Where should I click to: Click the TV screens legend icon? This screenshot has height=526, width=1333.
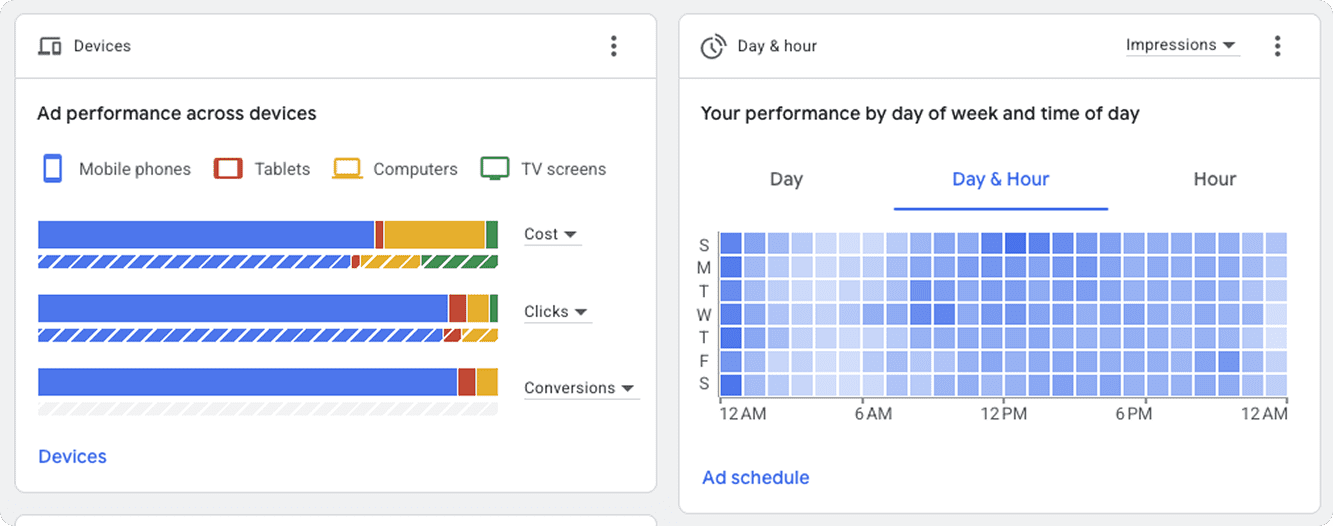[495, 168]
